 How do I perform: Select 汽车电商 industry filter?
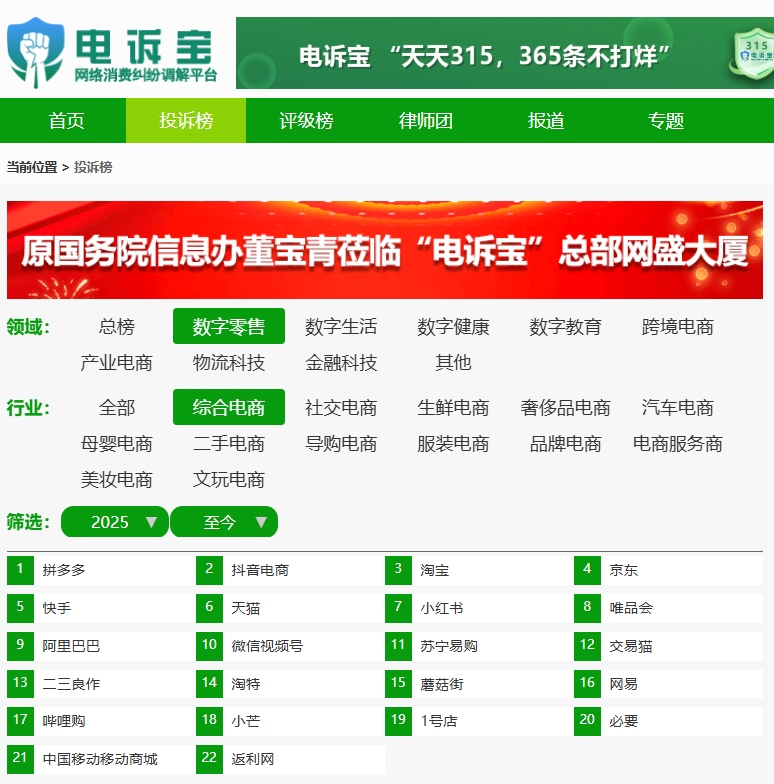678,408
